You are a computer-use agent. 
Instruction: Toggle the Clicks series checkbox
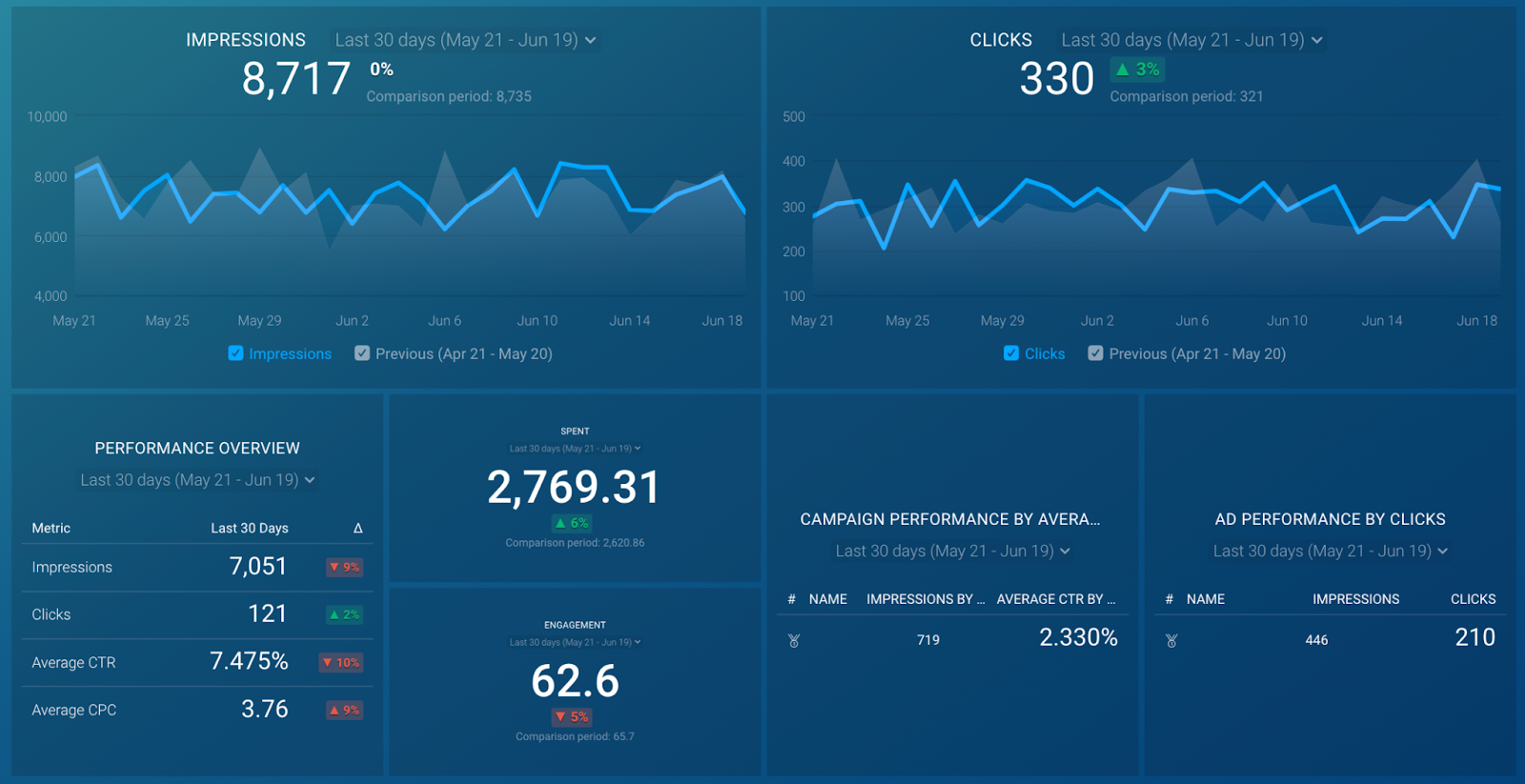click(1011, 353)
